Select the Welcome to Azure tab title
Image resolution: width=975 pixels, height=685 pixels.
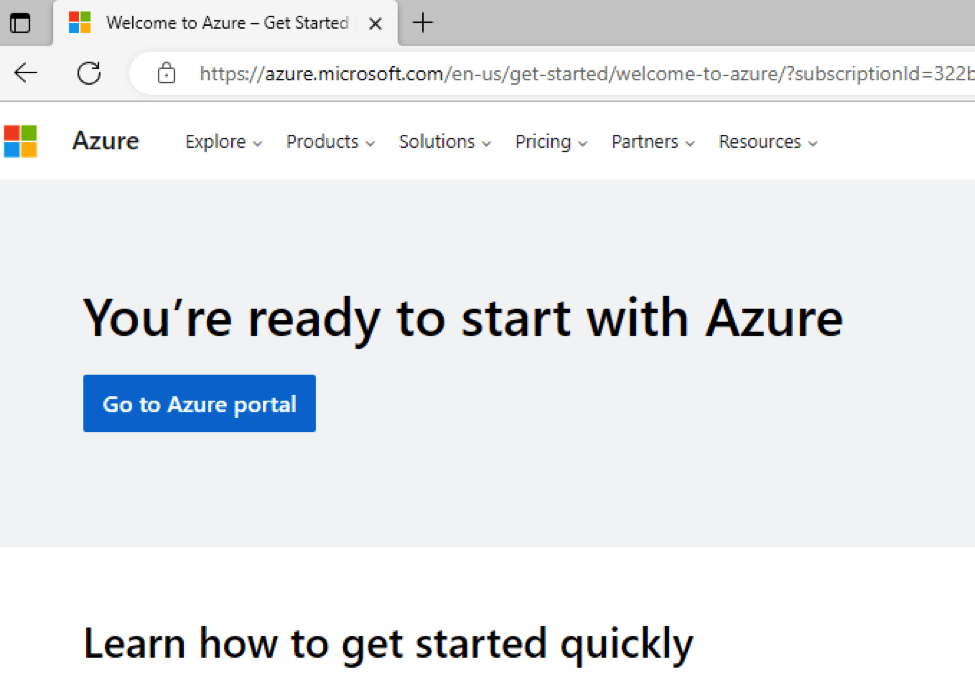pos(227,23)
